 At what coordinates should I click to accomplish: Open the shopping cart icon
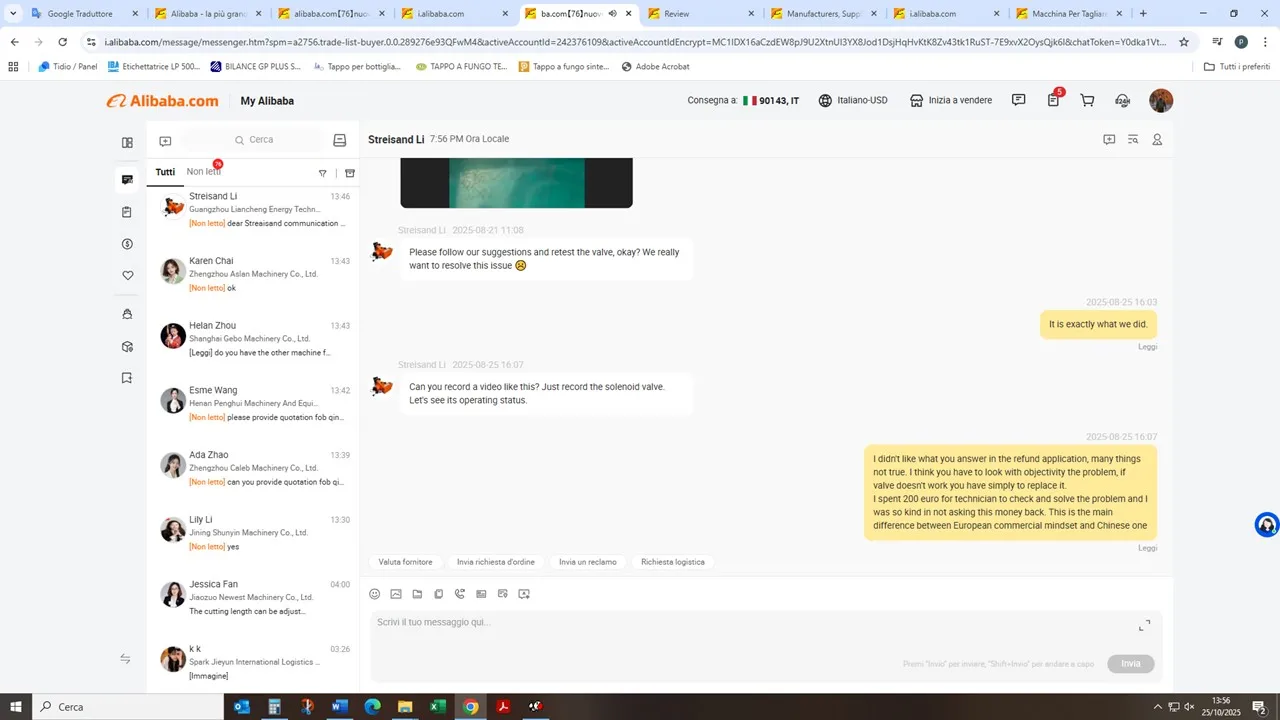[1087, 101]
